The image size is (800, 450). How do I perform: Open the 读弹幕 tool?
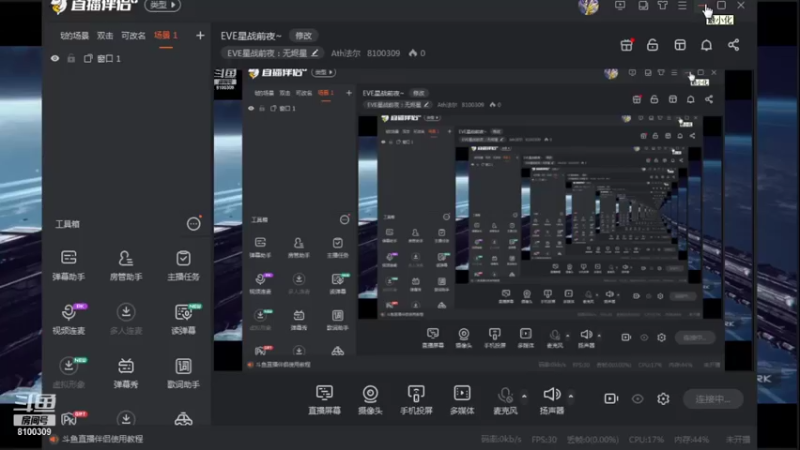click(183, 319)
